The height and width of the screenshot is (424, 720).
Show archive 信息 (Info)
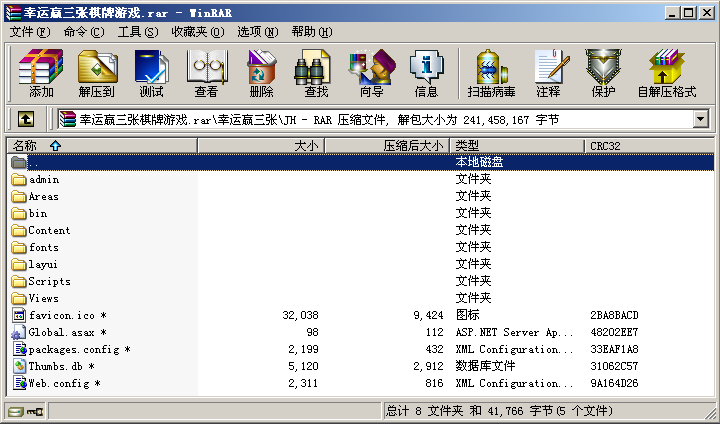click(x=426, y=74)
